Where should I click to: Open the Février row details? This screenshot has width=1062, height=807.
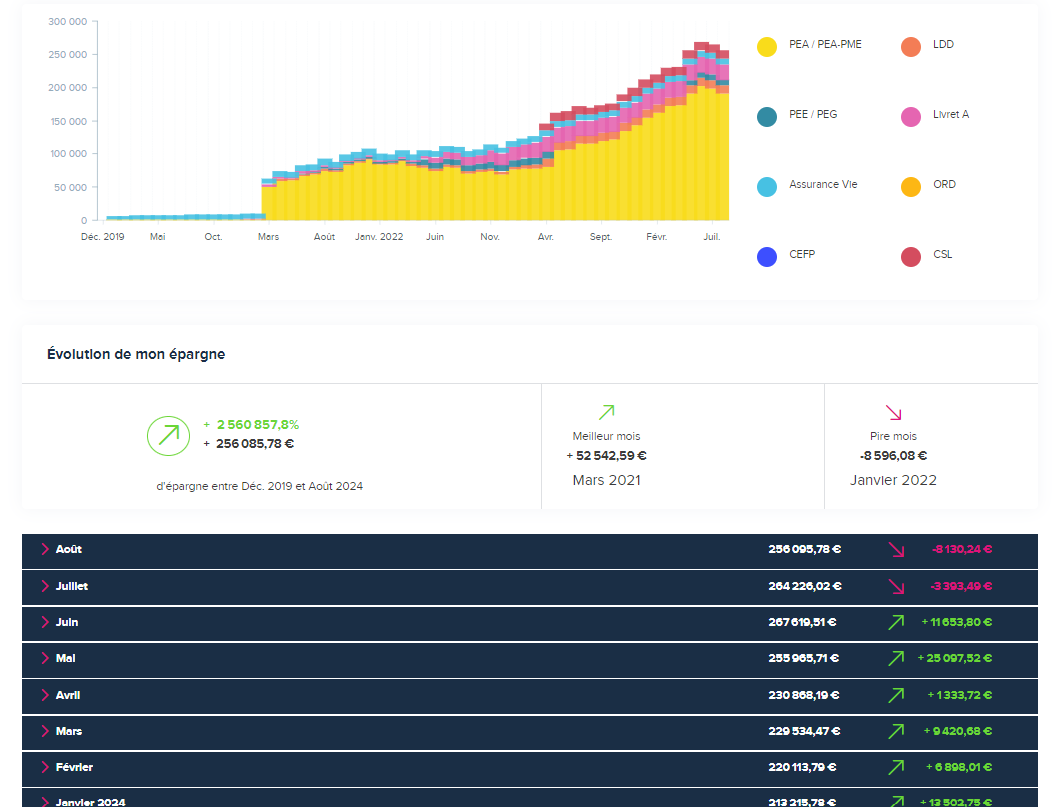click(x=46, y=767)
